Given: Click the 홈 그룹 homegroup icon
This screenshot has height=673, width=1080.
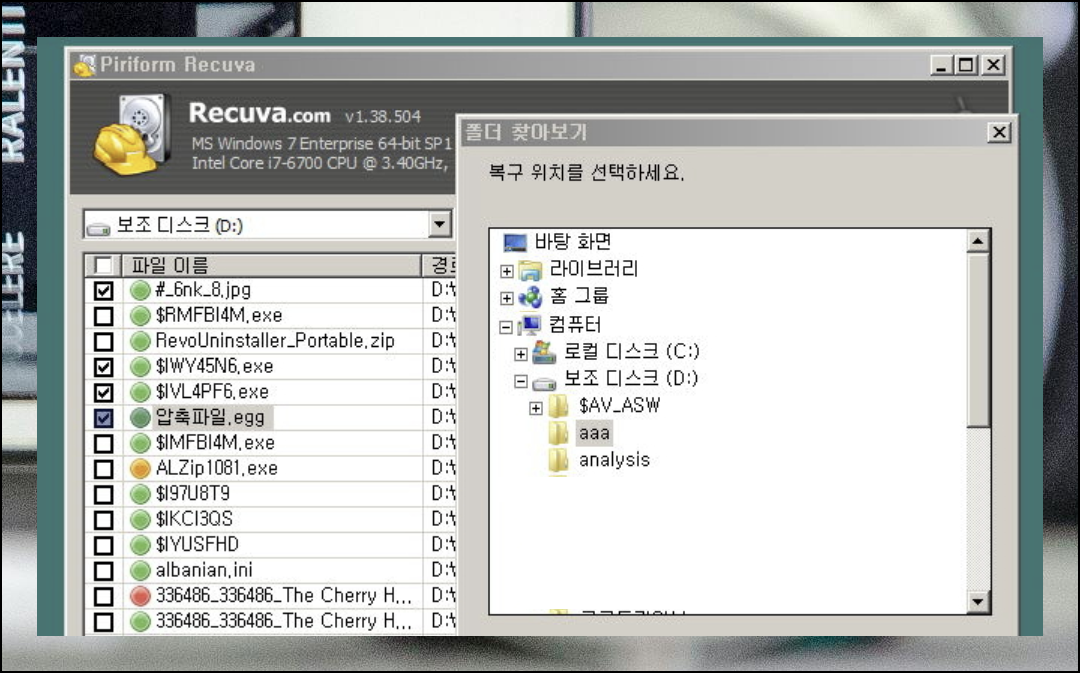Looking at the screenshot, I should 530,298.
